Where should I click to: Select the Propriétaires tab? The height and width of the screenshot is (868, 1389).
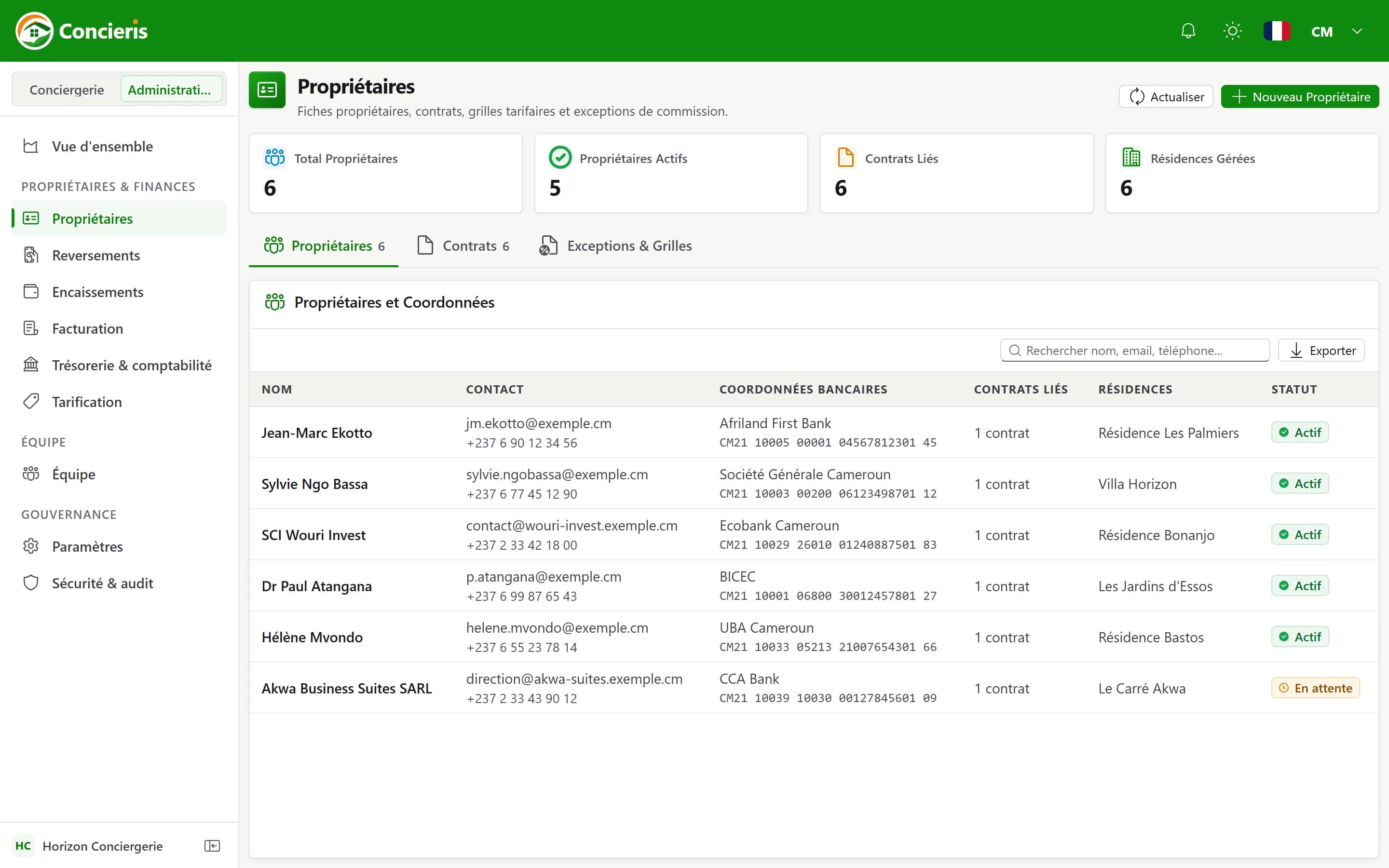coord(324,246)
